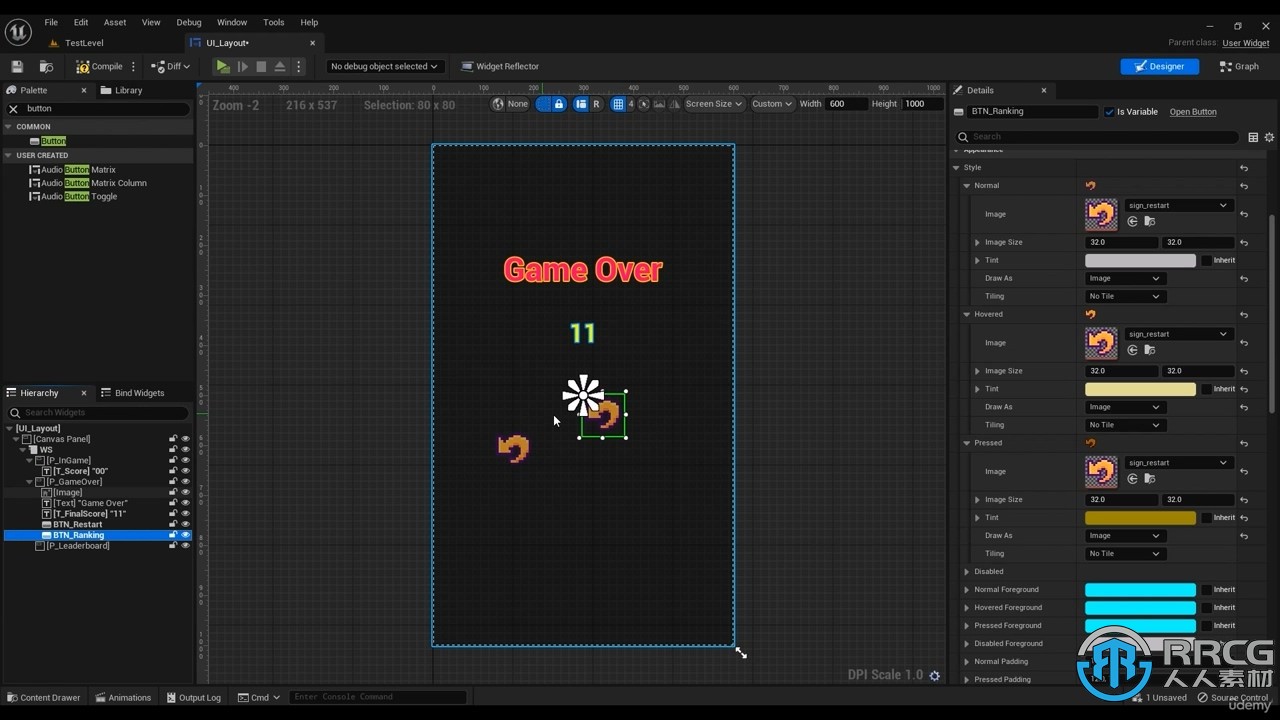Select Audio Button Toggle widget
Viewport: 1280px width, 720px height.
coord(79,197)
